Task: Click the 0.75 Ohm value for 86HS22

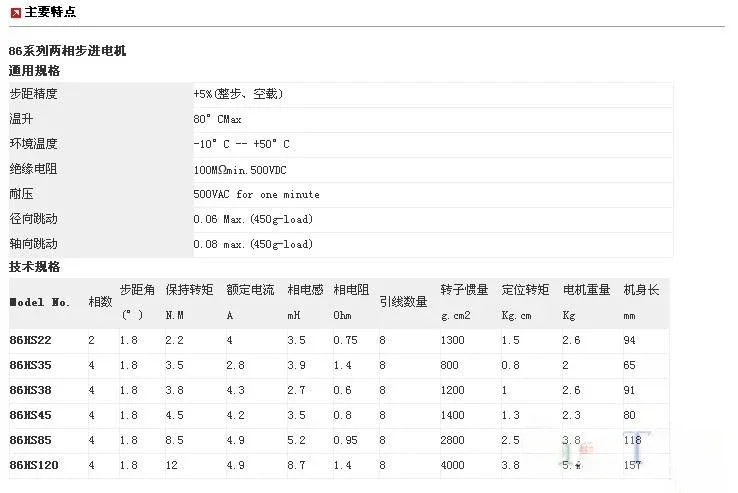Action: point(345,340)
